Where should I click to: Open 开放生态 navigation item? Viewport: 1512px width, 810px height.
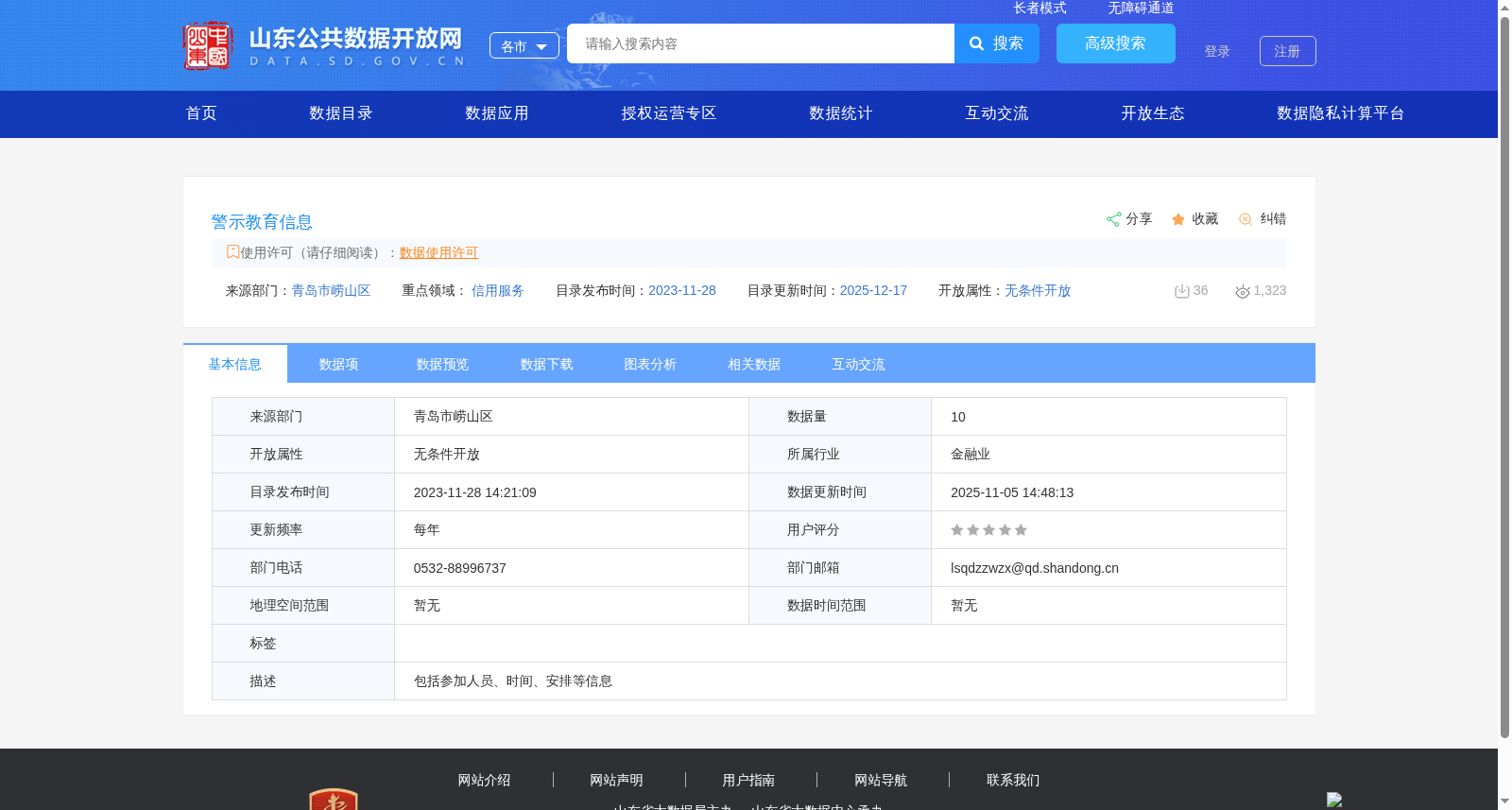(x=1153, y=113)
